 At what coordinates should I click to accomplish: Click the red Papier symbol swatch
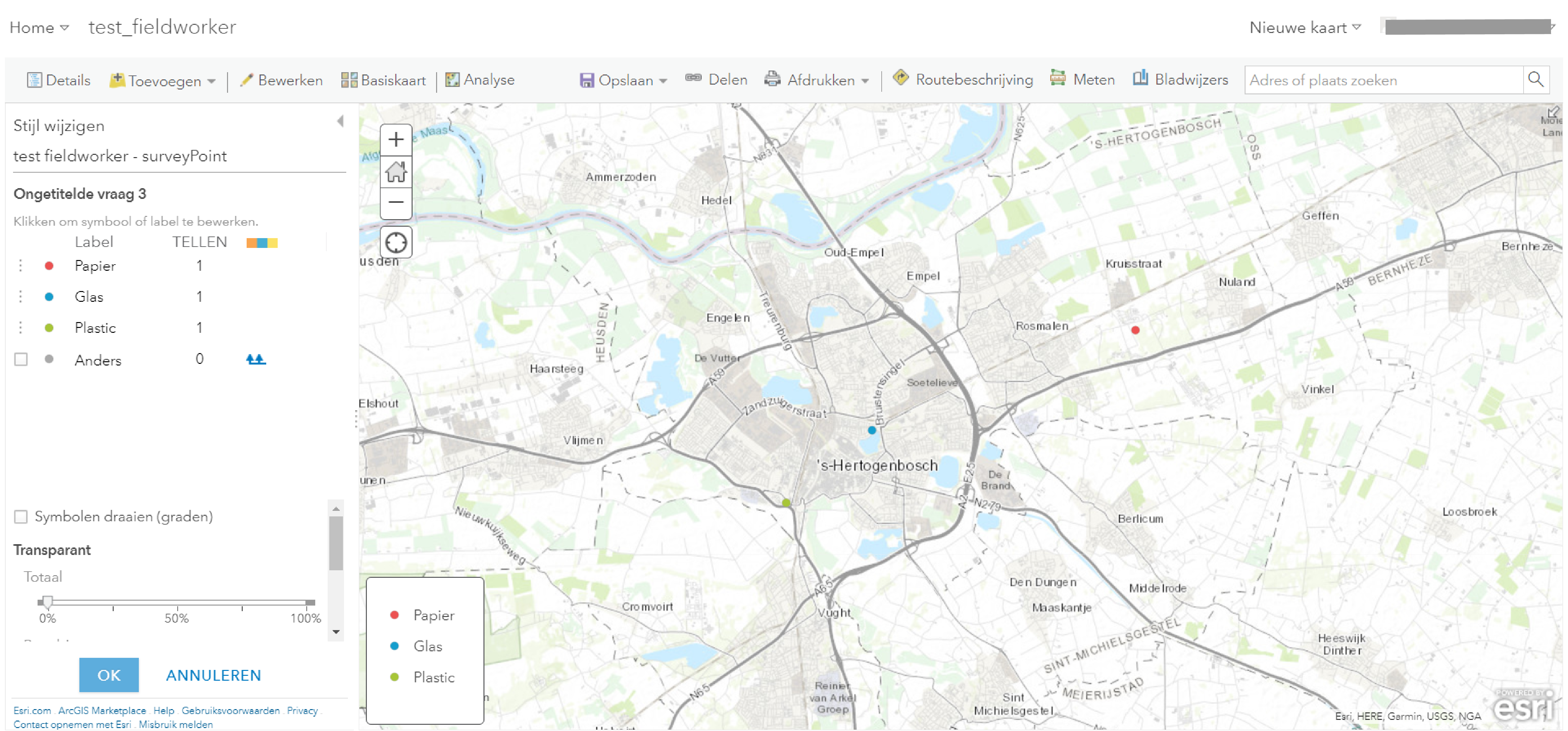pyautogui.click(x=49, y=266)
